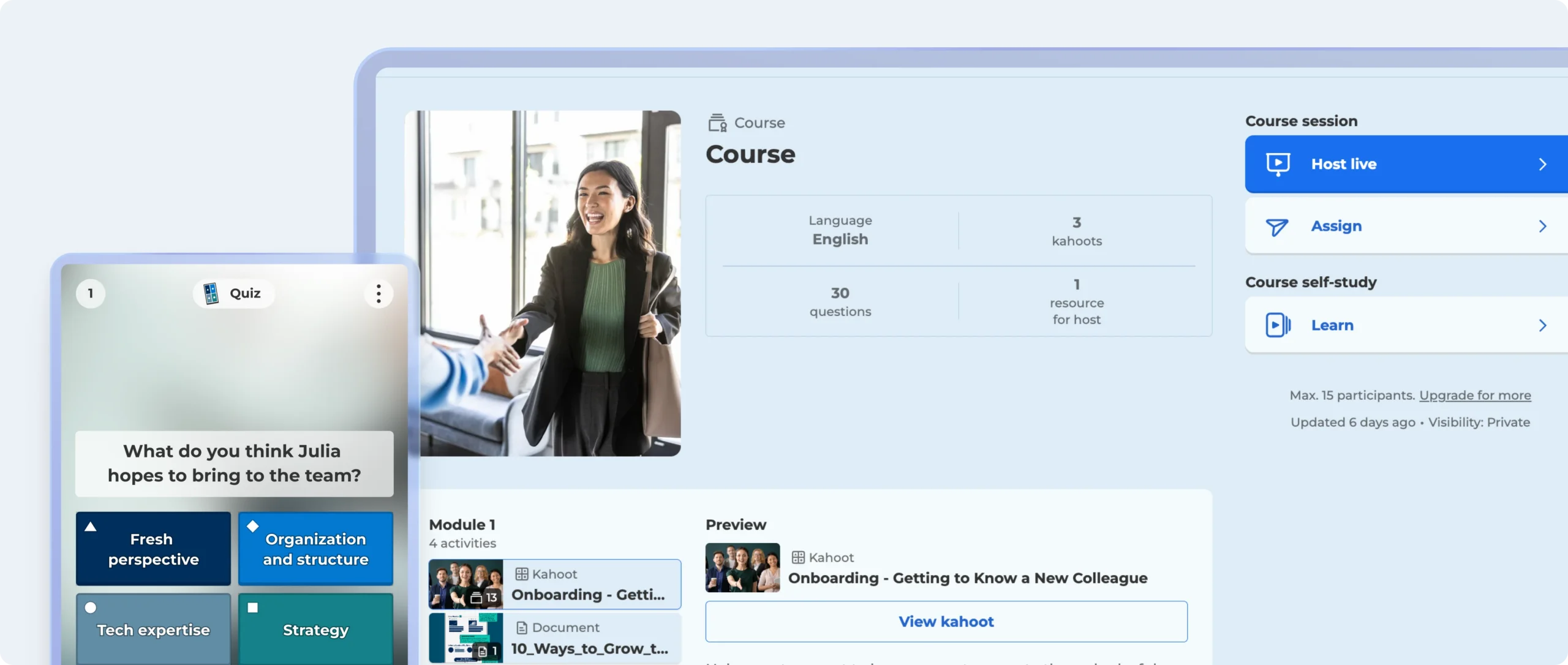Click the diamond icon on Organization answer
This screenshot has width=1568, height=665.
point(252,527)
